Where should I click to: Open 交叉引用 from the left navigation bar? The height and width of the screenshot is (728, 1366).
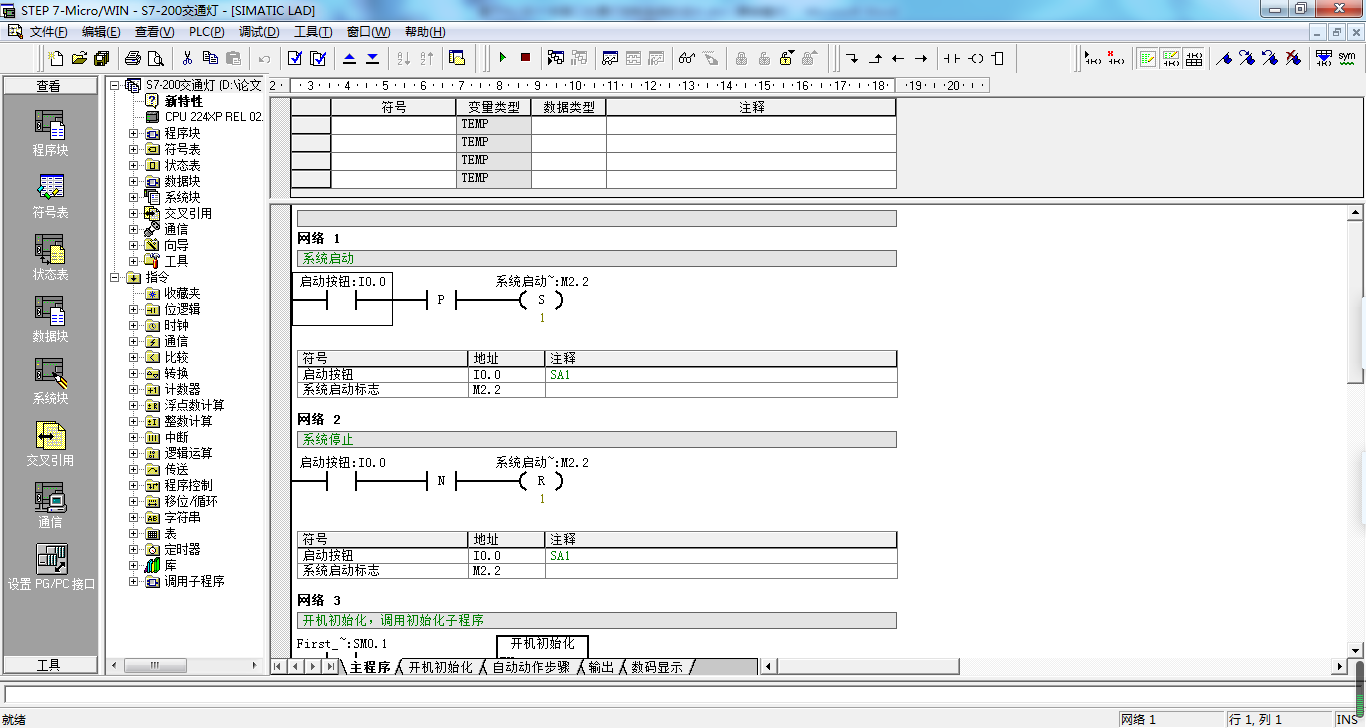point(50,443)
